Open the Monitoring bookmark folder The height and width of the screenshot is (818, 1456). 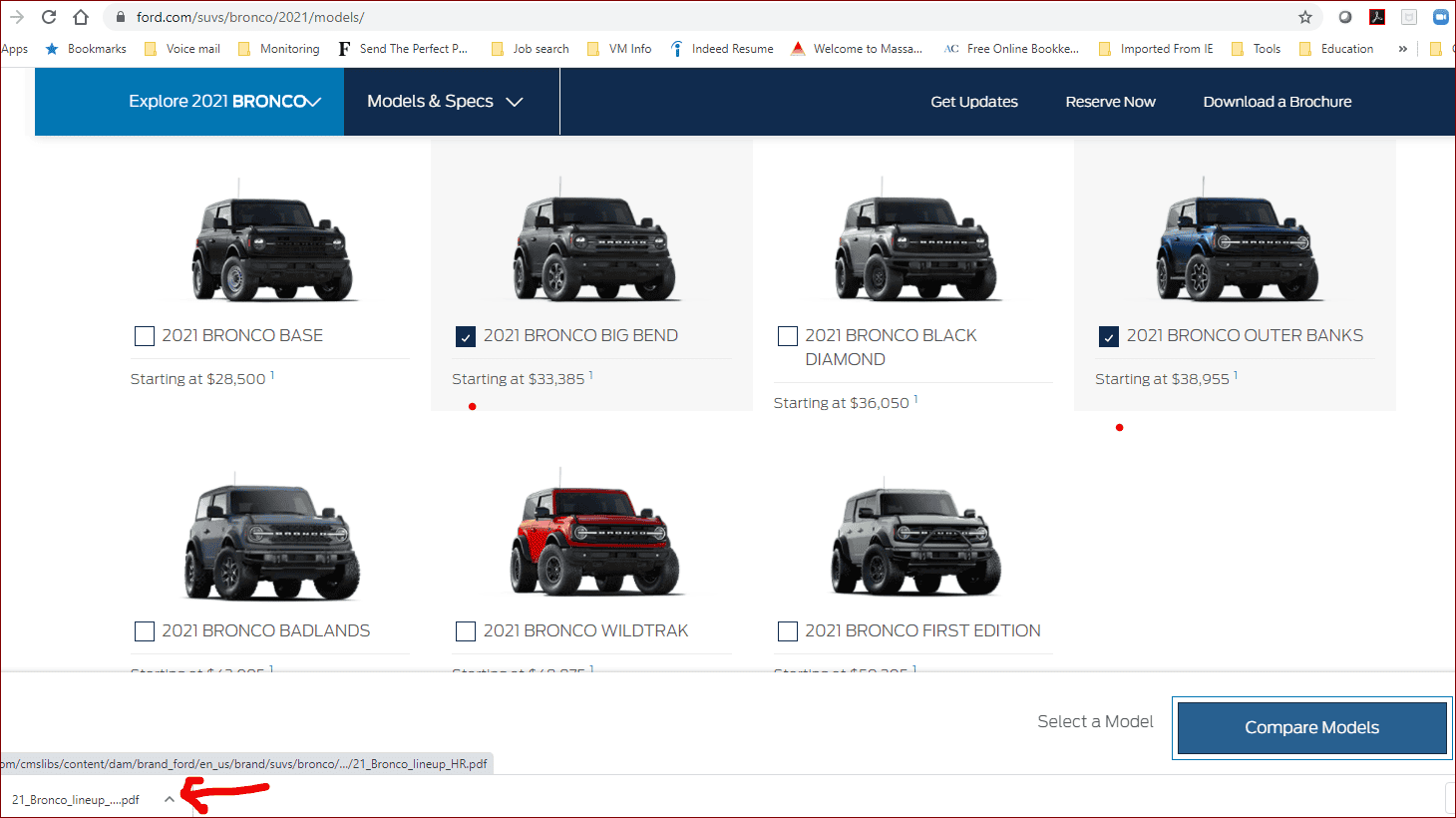click(279, 49)
